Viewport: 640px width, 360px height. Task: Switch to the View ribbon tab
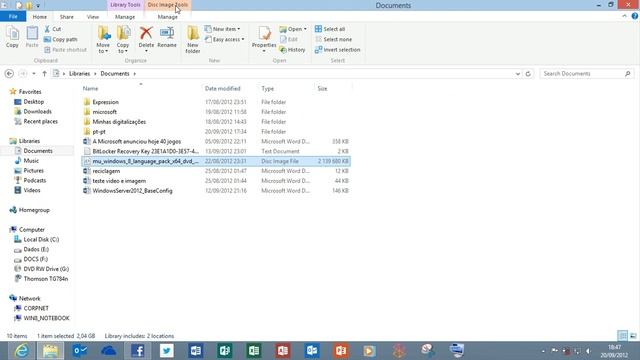click(x=93, y=17)
